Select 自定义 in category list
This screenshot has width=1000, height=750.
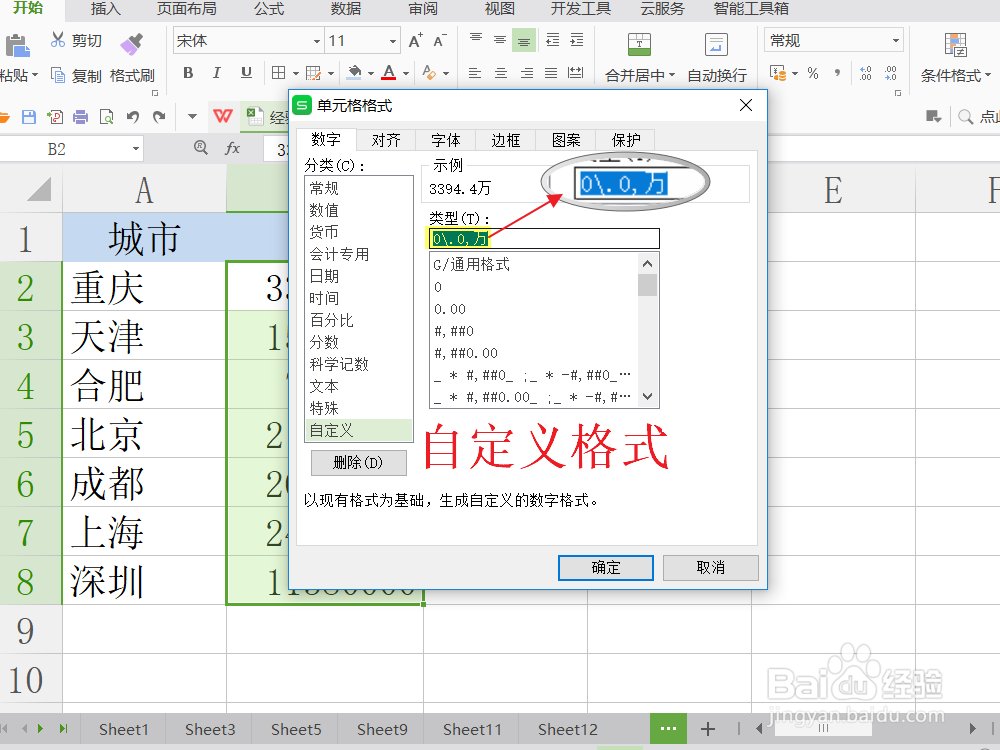[359, 430]
